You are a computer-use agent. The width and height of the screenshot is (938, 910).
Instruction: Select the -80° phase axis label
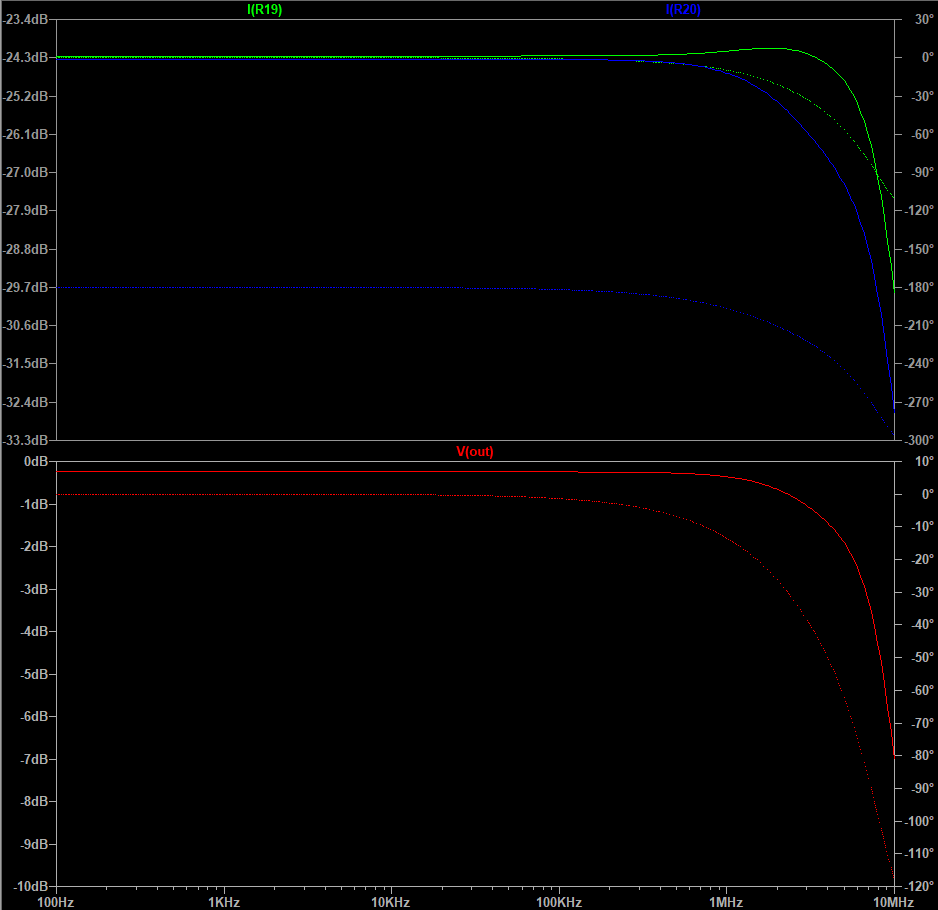click(x=924, y=756)
